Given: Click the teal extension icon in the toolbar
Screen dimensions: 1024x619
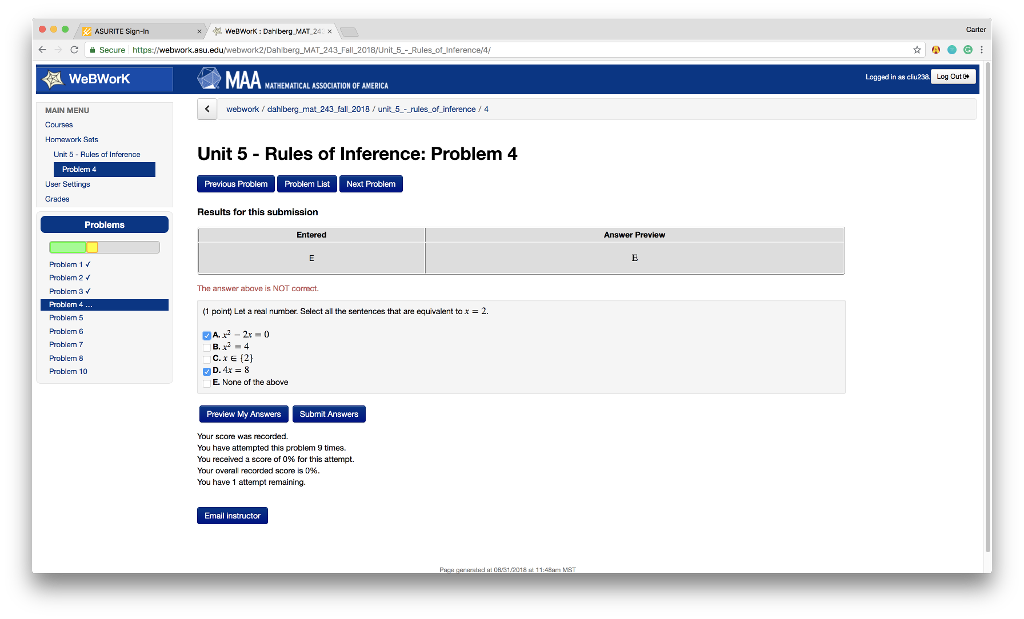Looking at the screenshot, I should tap(952, 50).
